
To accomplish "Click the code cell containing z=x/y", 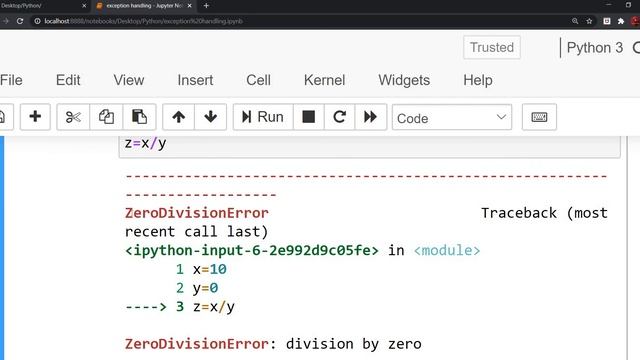I will 369,147.
